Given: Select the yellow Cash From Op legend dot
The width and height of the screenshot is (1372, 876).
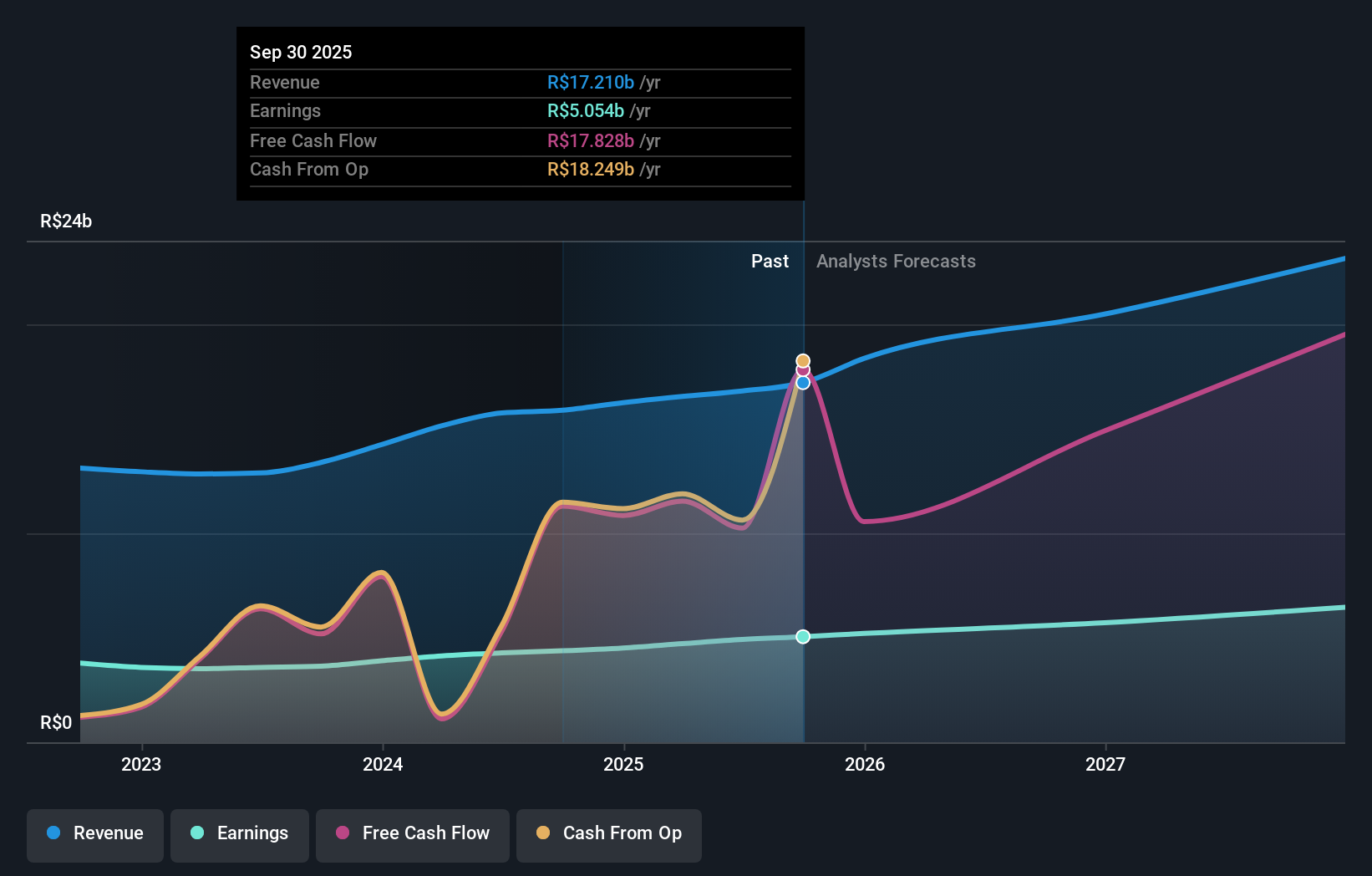Looking at the screenshot, I should click(x=543, y=833).
